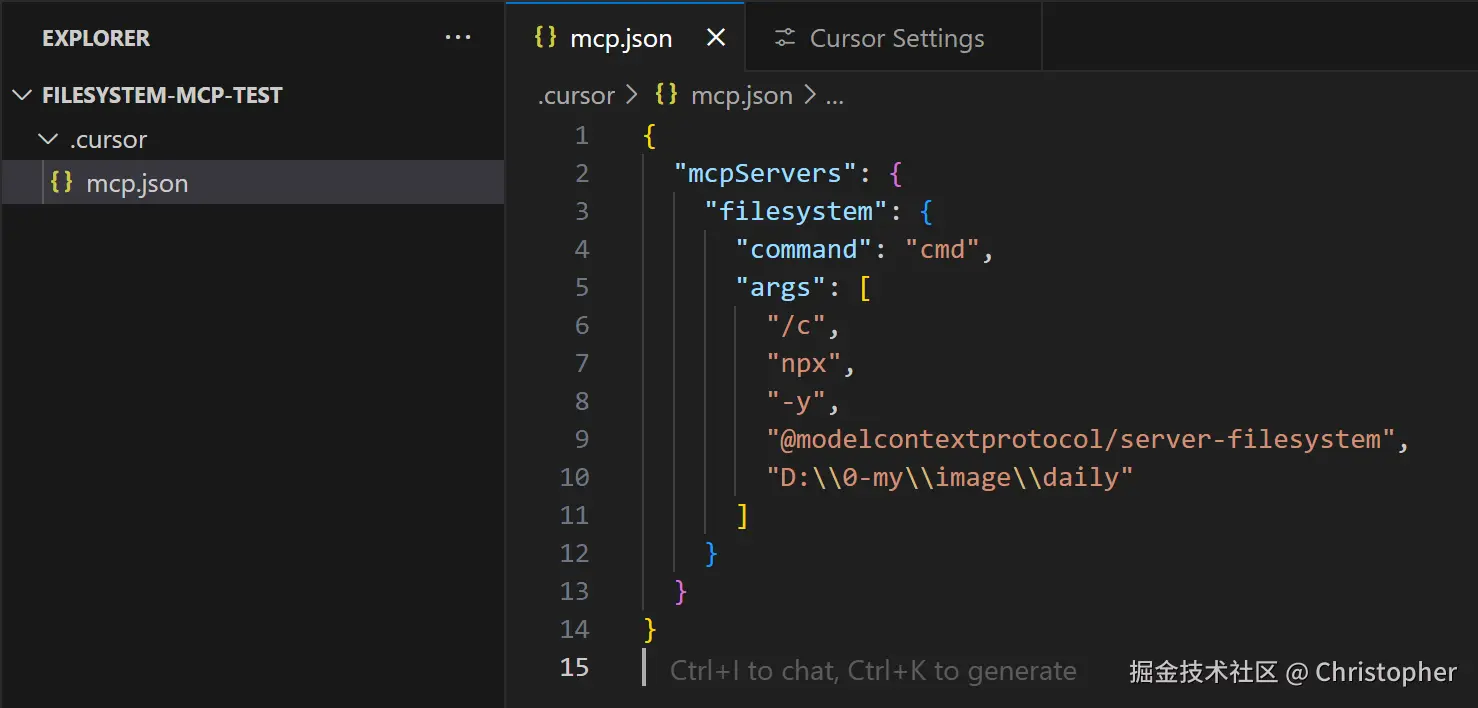Select mcp.json in the Explorer tree
1478x708 pixels.
[x=252, y=183]
